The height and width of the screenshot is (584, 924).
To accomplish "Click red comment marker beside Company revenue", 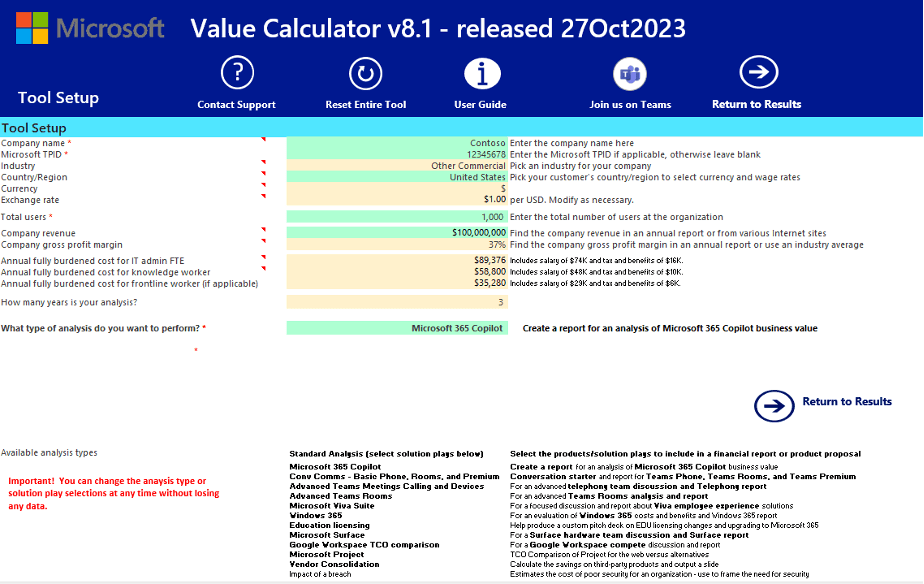I will [263, 229].
